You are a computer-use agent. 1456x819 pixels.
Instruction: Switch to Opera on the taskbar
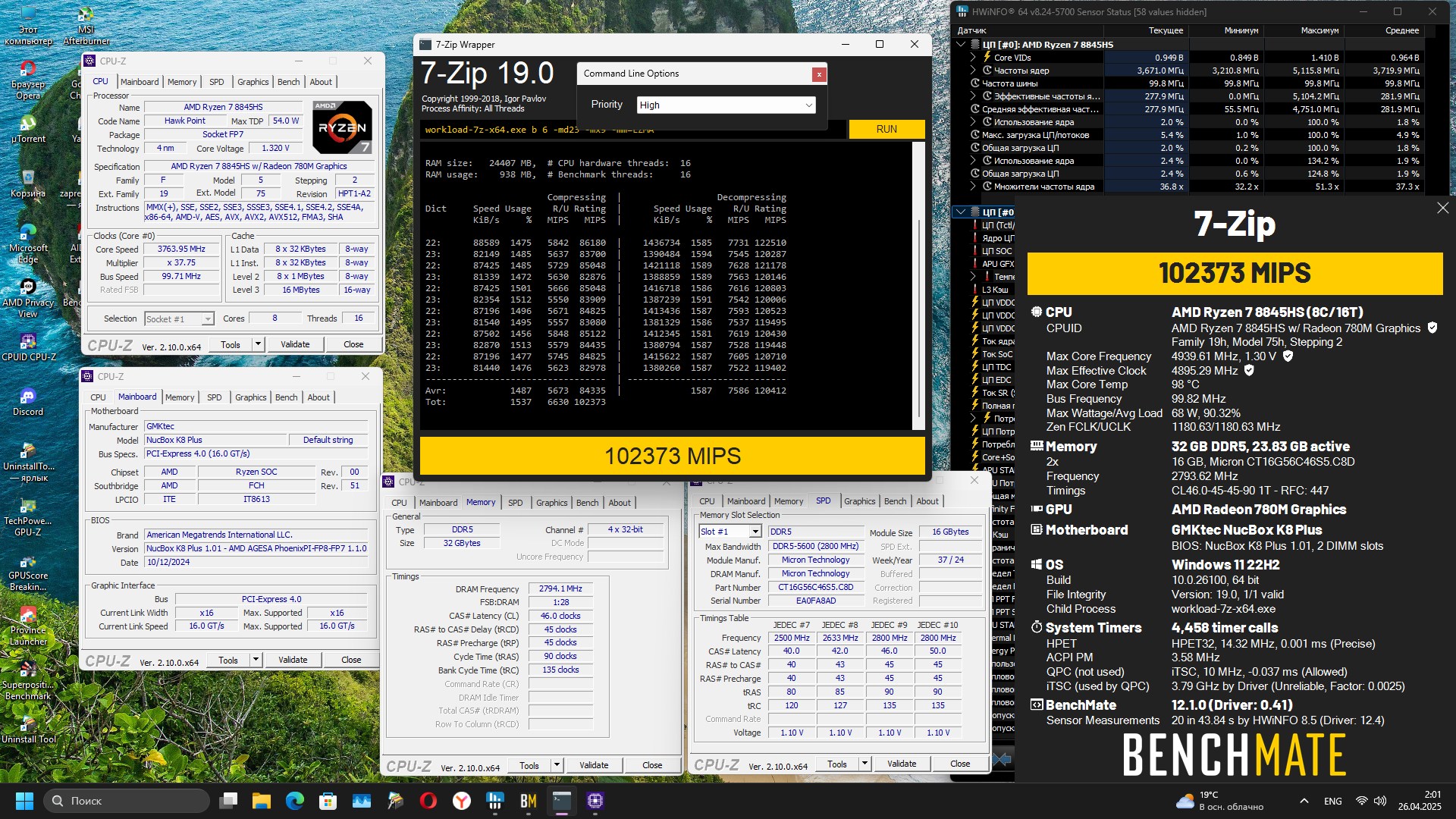pos(428,801)
